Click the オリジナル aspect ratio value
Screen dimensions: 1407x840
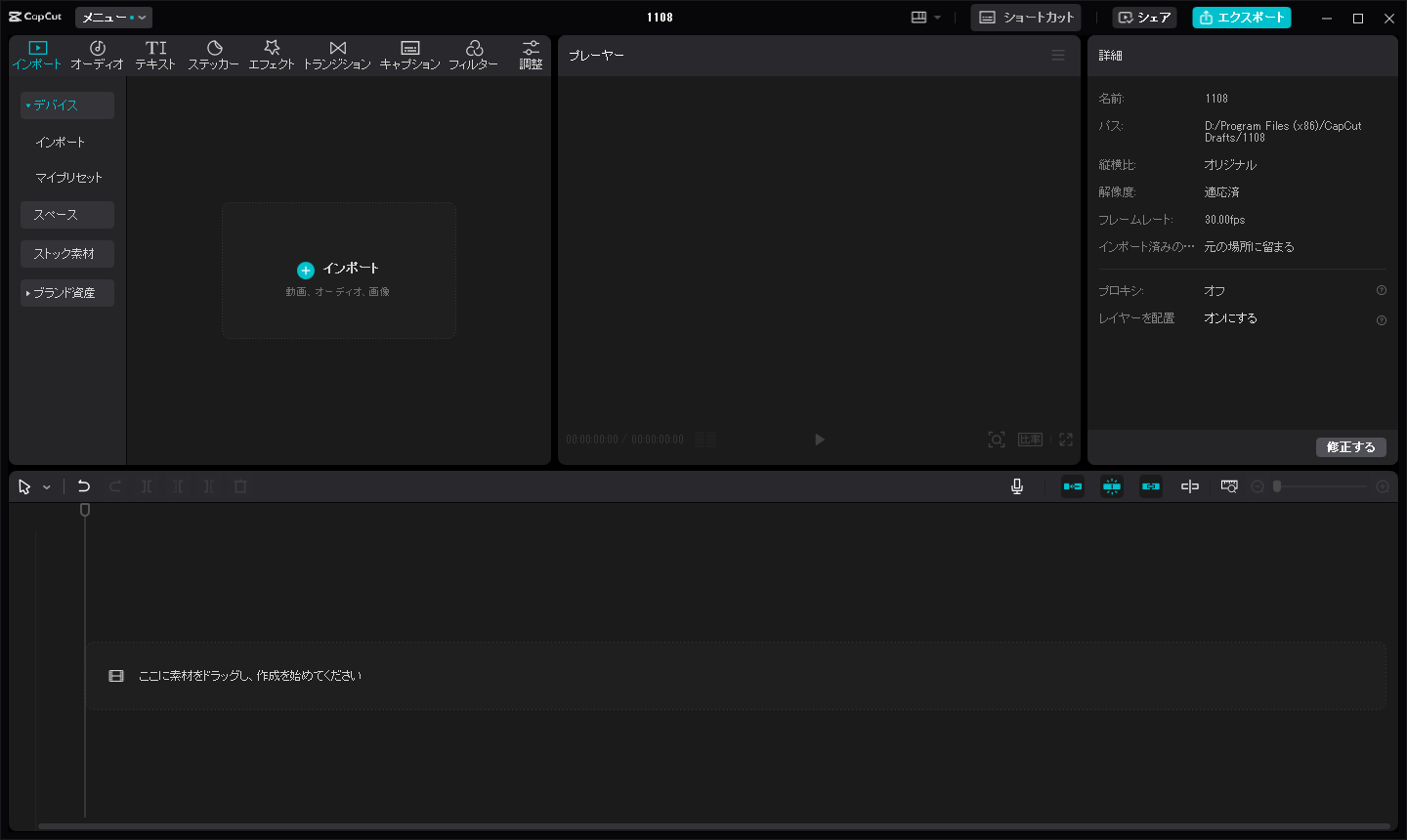point(1230,165)
